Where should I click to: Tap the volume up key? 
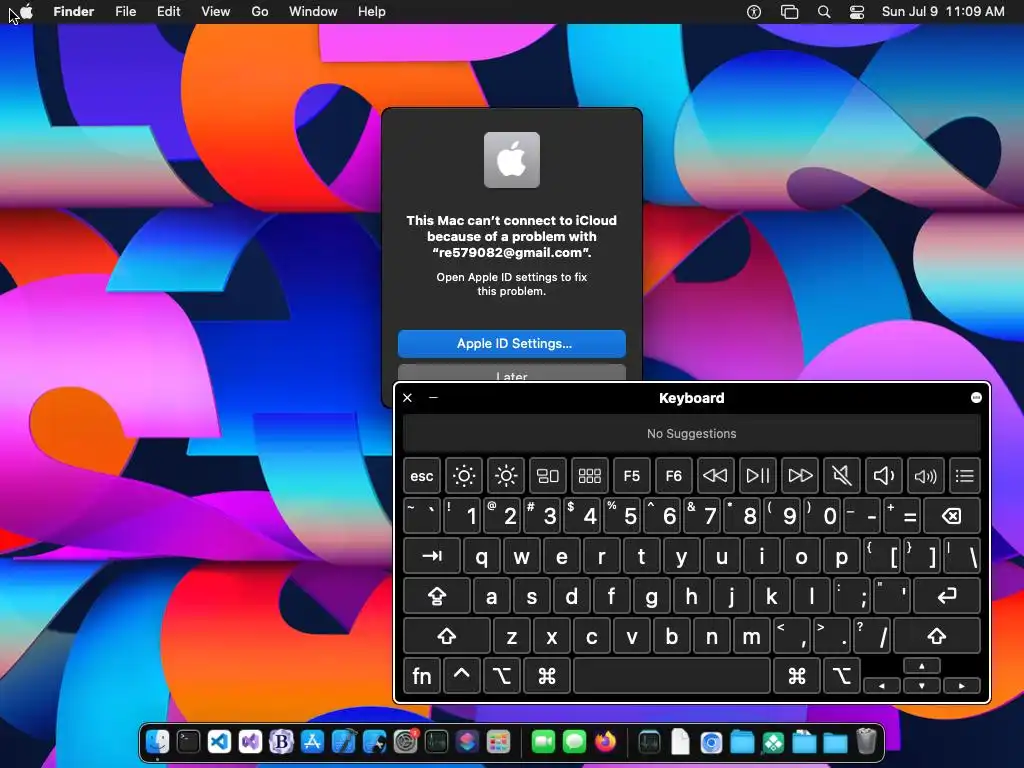click(x=925, y=476)
